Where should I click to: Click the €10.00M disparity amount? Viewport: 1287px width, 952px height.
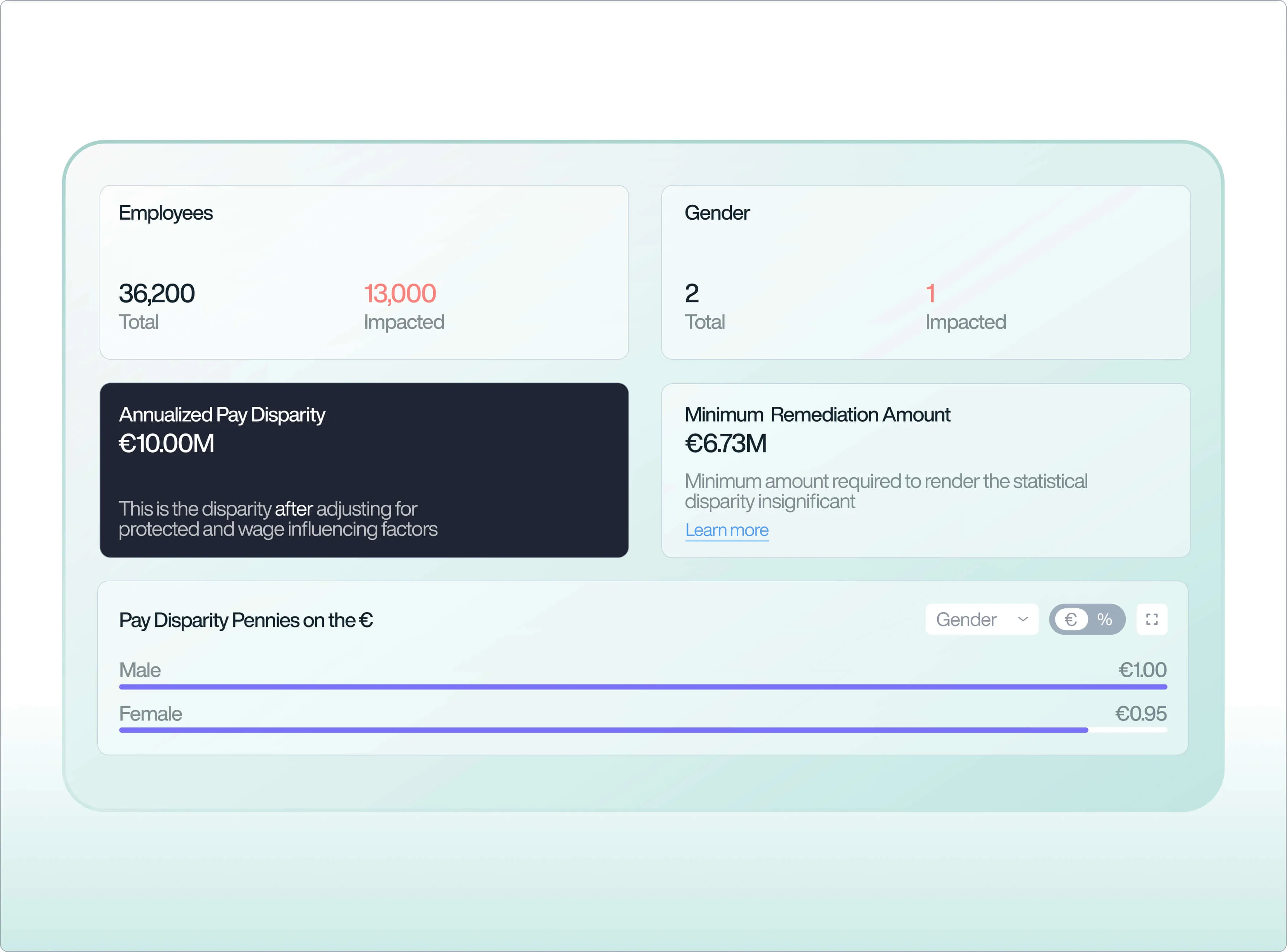(167, 443)
